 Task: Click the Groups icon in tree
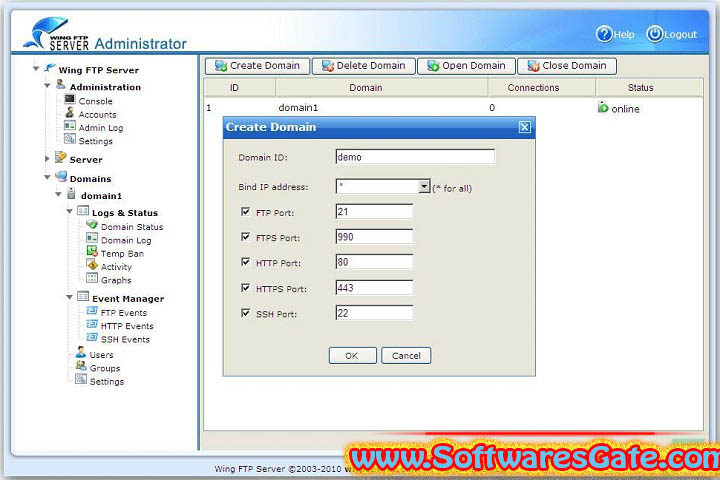click(x=81, y=366)
